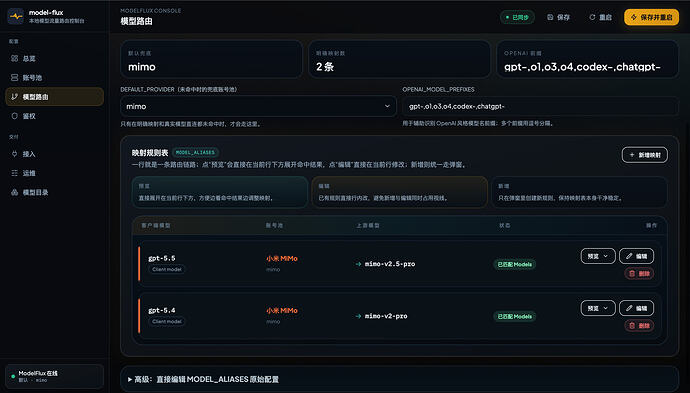Click the 模型路由 page title

136,21
